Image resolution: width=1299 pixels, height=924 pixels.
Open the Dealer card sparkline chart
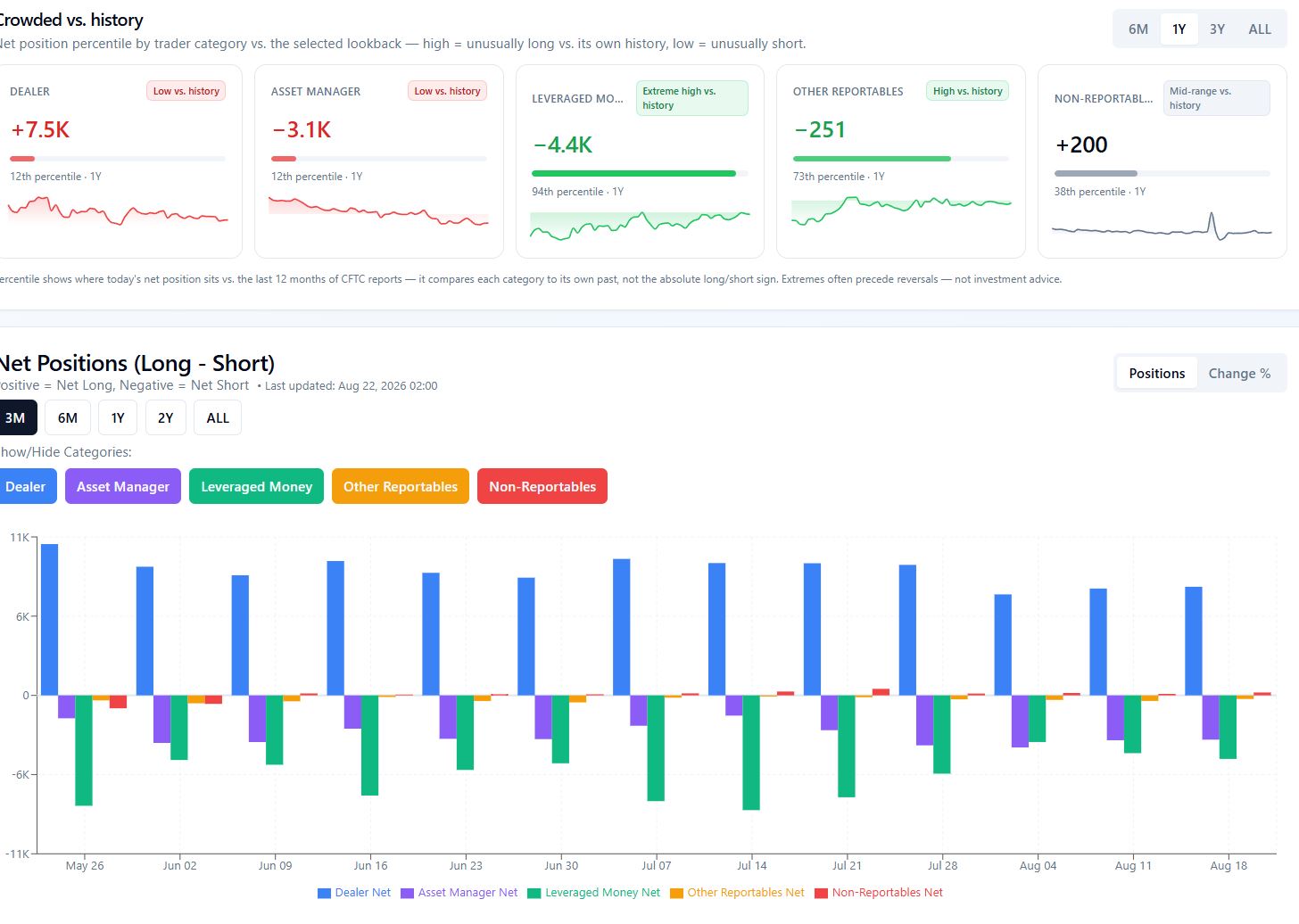click(118, 210)
